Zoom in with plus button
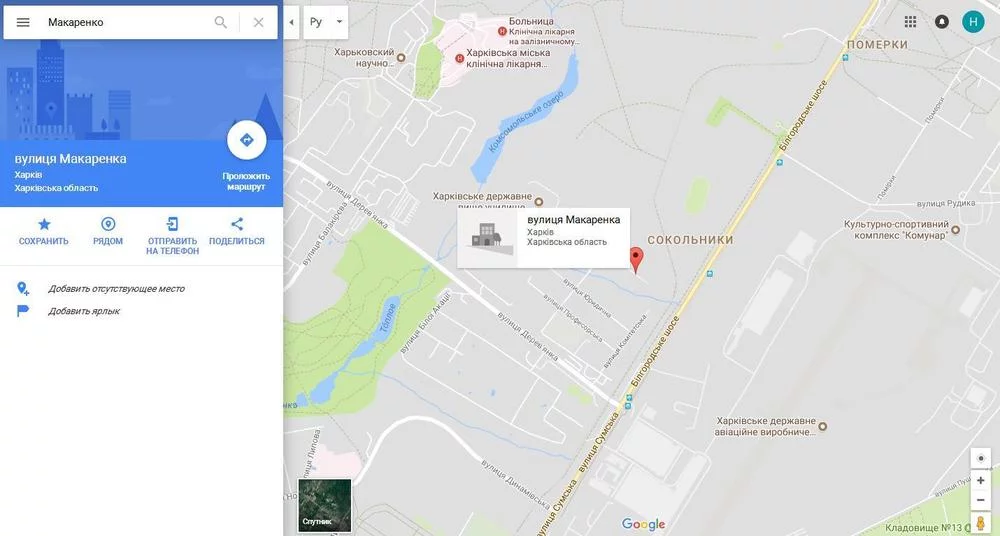 point(981,480)
